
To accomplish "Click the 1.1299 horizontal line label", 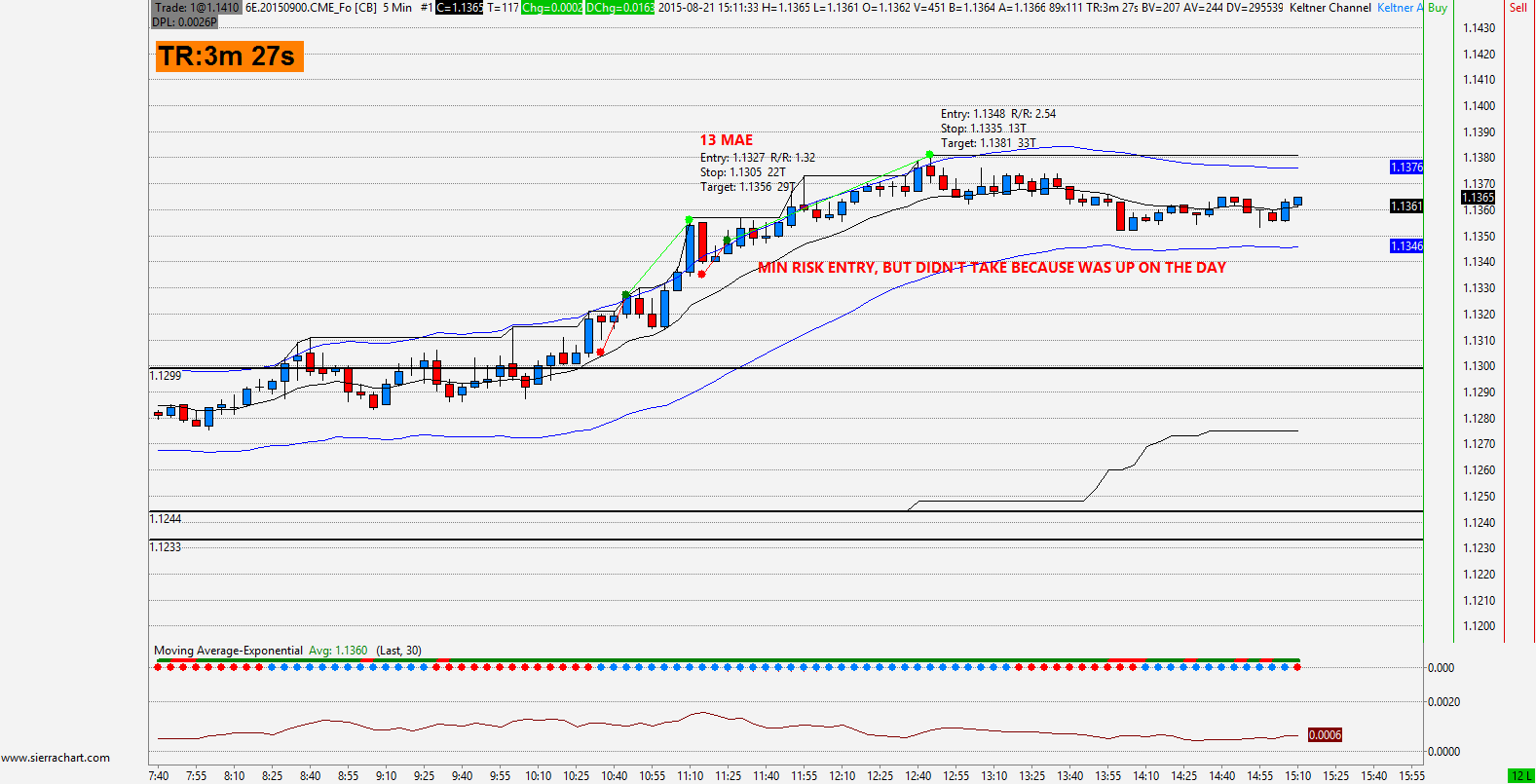I will 166,376.
